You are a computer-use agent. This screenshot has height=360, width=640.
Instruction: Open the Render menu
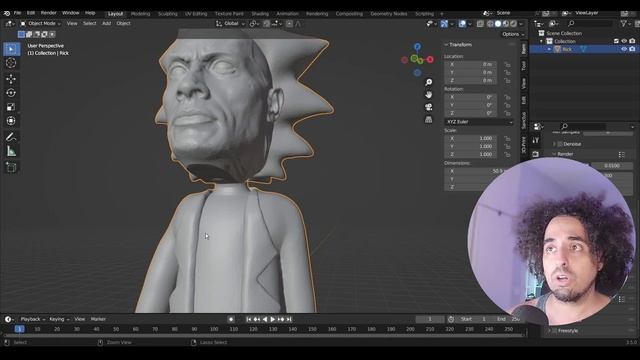[49, 13]
